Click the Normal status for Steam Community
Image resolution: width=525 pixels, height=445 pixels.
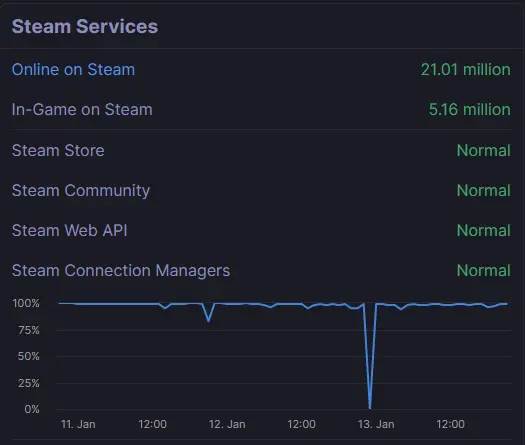coord(484,191)
